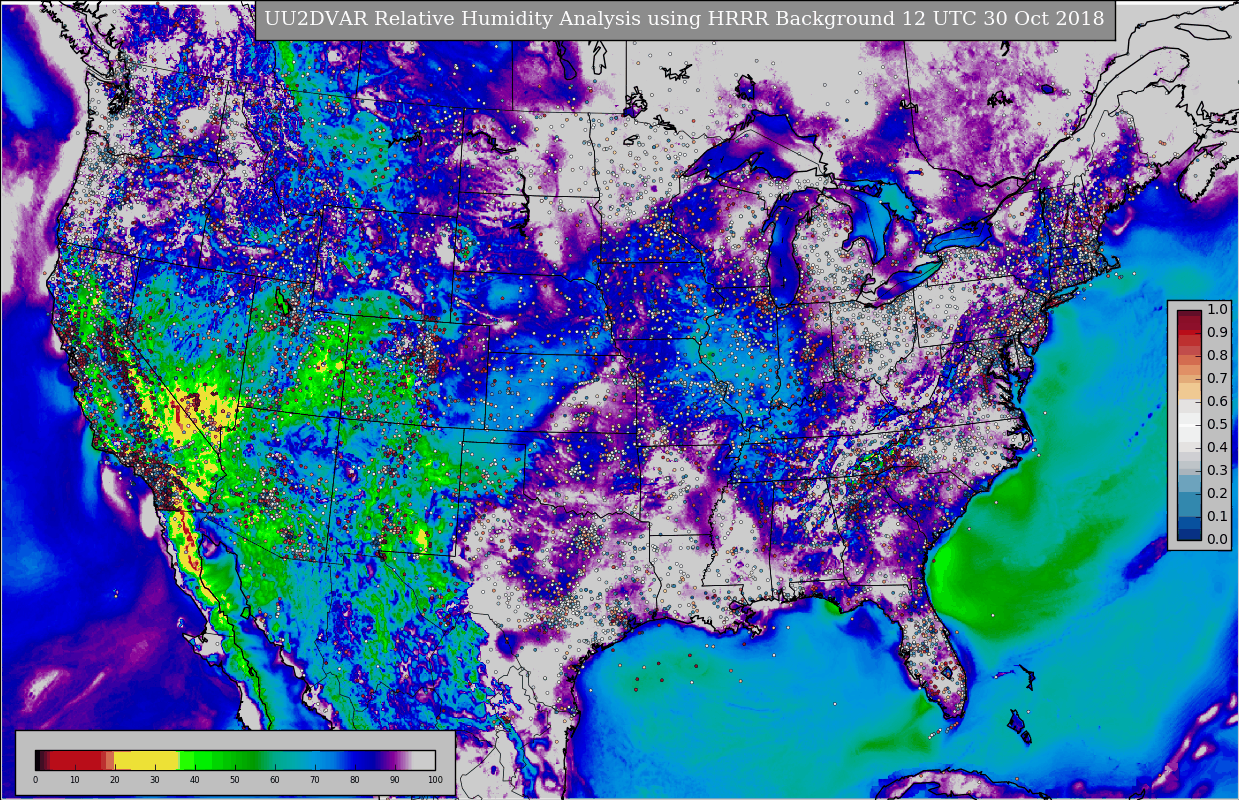Click the '10' tick label on humidity colorbar
Image resolution: width=1239 pixels, height=800 pixels.
[75, 780]
